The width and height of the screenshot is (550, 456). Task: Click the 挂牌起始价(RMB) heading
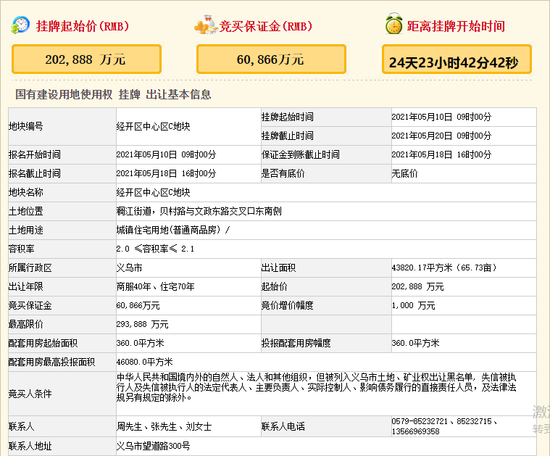pyautogui.click(x=82, y=26)
